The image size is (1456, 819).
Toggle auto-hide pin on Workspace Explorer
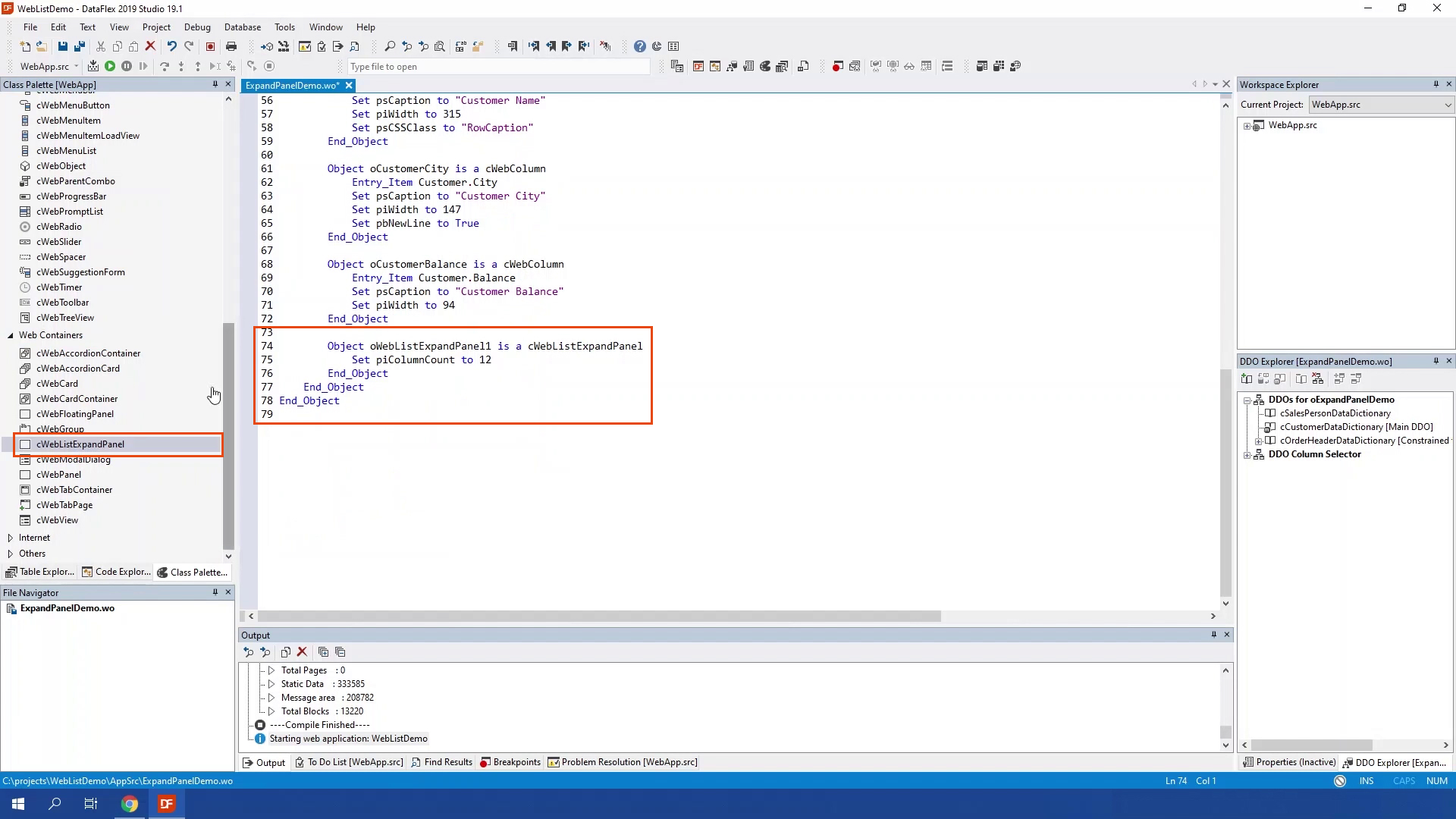tap(1436, 84)
